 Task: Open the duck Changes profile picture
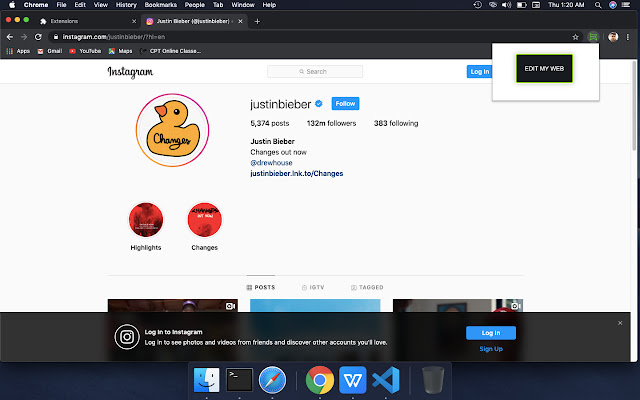click(173, 130)
